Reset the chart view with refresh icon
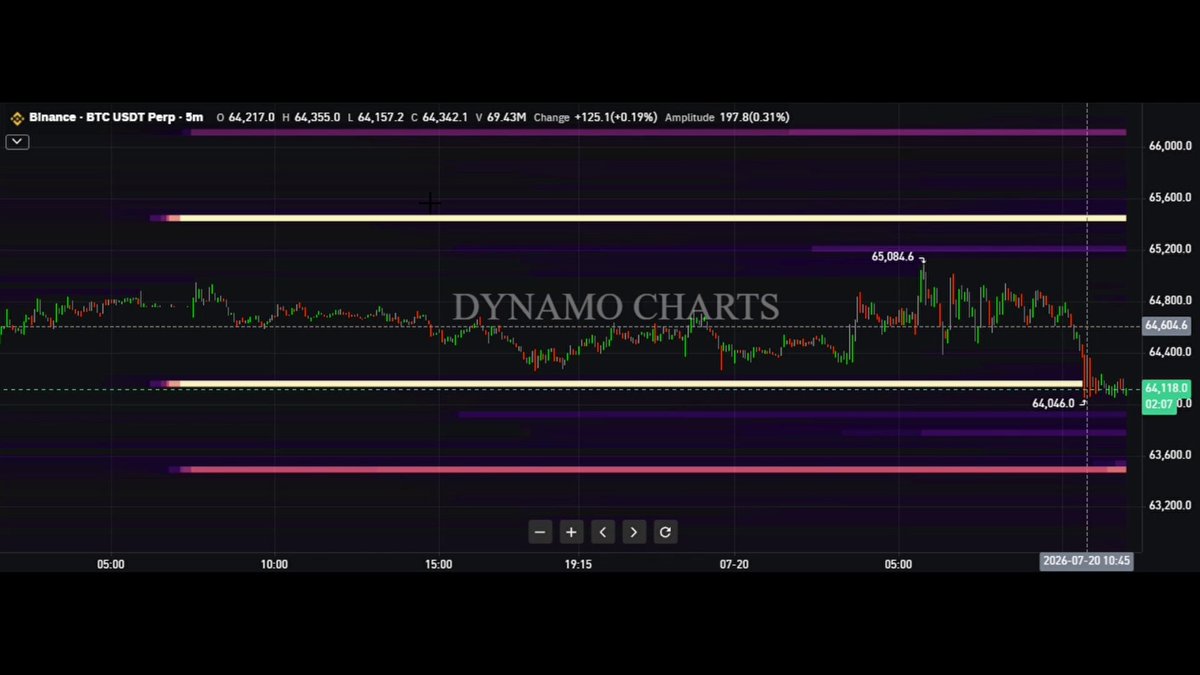Viewport: 1200px width, 675px height. (x=665, y=532)
